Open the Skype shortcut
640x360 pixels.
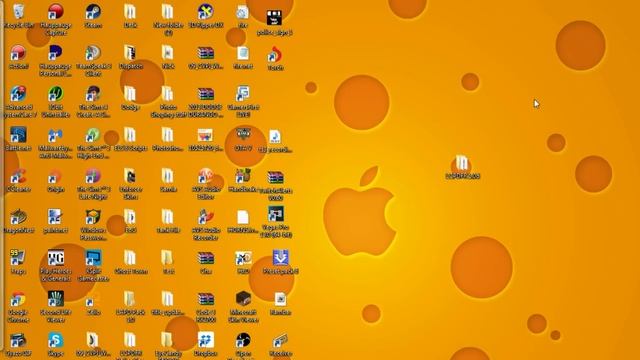[x=56, y=344]
